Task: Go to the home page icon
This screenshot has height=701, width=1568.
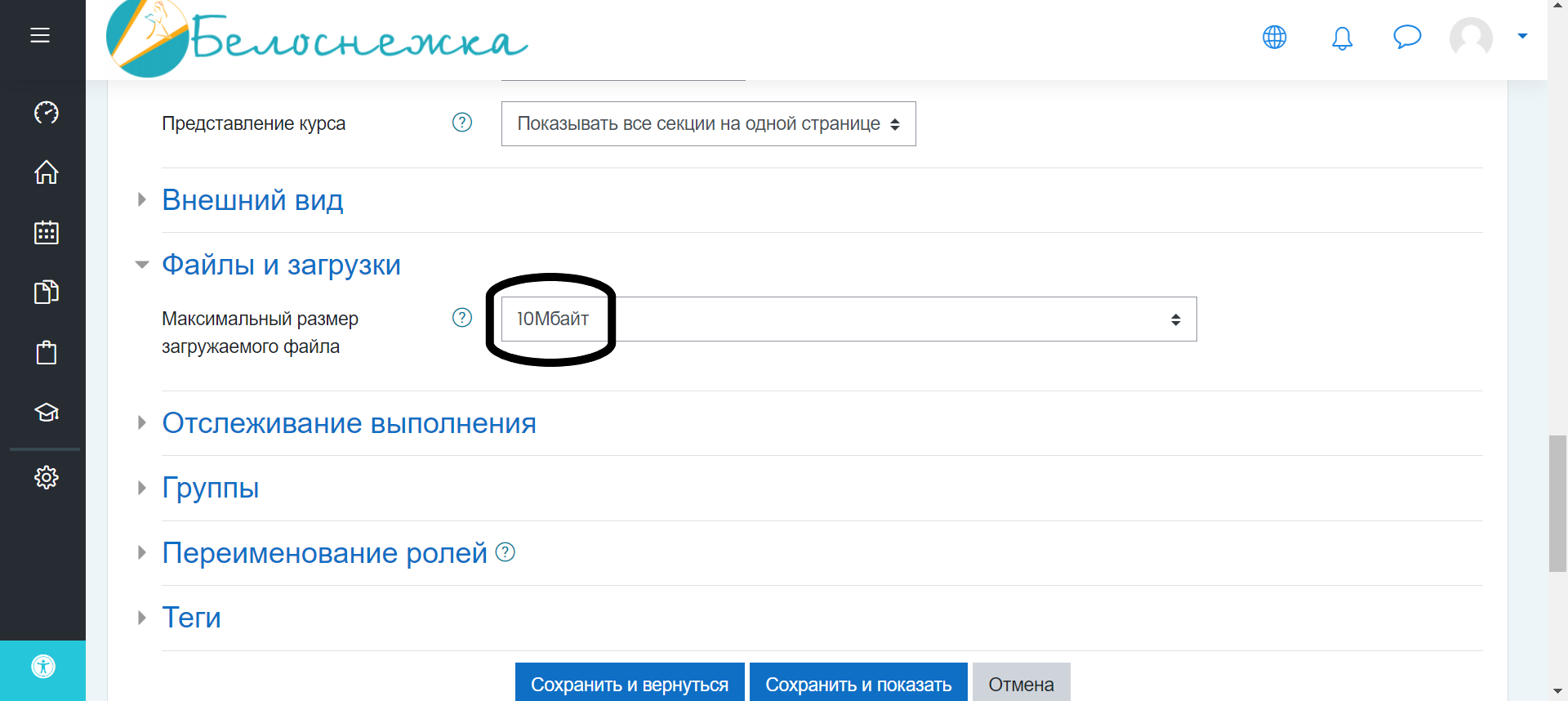Action: tap(47, 172)
